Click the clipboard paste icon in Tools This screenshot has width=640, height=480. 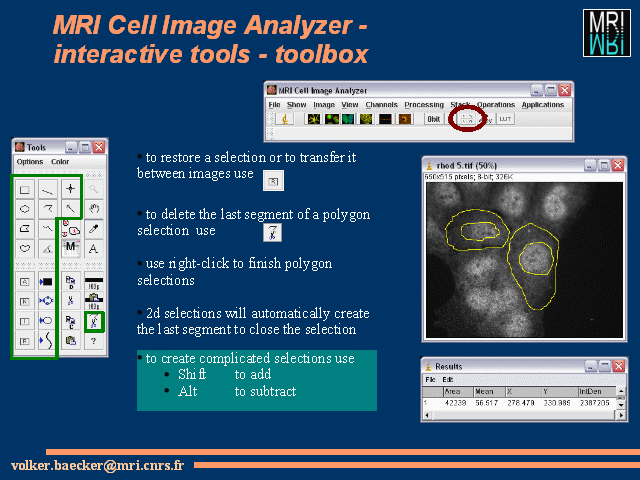click(x=71, y=340)
